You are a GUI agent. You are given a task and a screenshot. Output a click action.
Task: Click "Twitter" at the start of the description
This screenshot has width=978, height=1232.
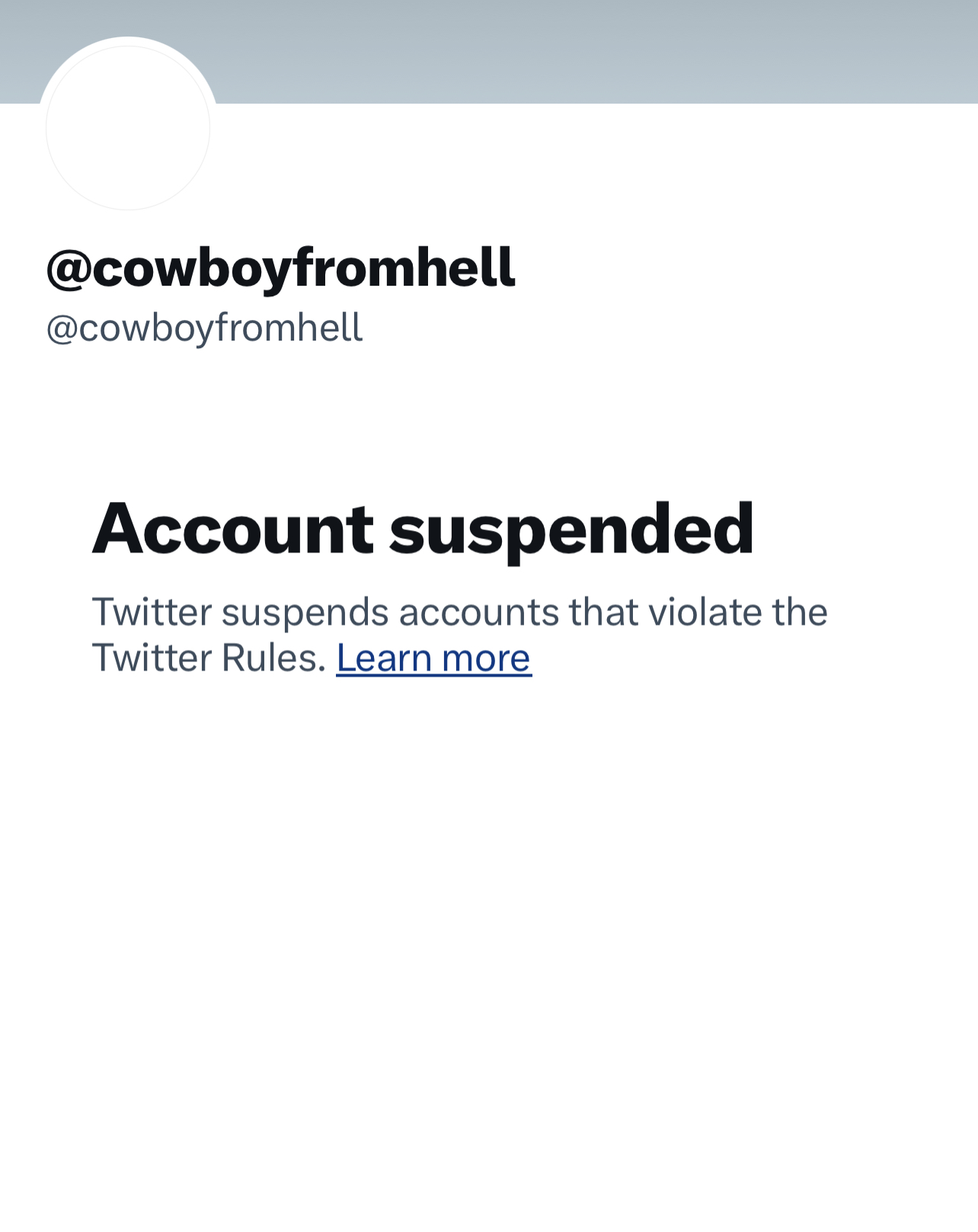(x=152, y=613)
